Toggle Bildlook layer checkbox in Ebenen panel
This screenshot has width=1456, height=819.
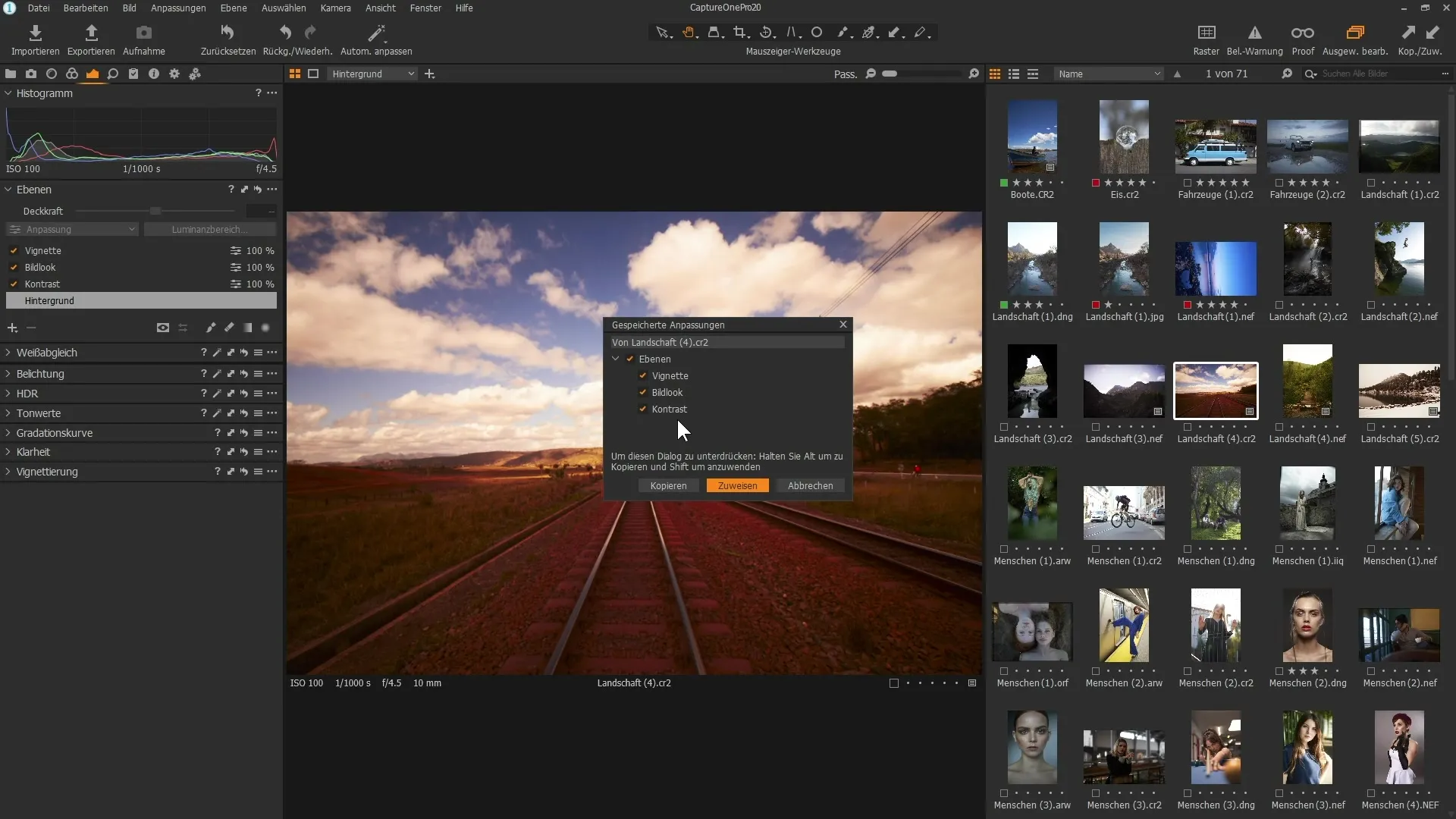click(x=14, y=267)
